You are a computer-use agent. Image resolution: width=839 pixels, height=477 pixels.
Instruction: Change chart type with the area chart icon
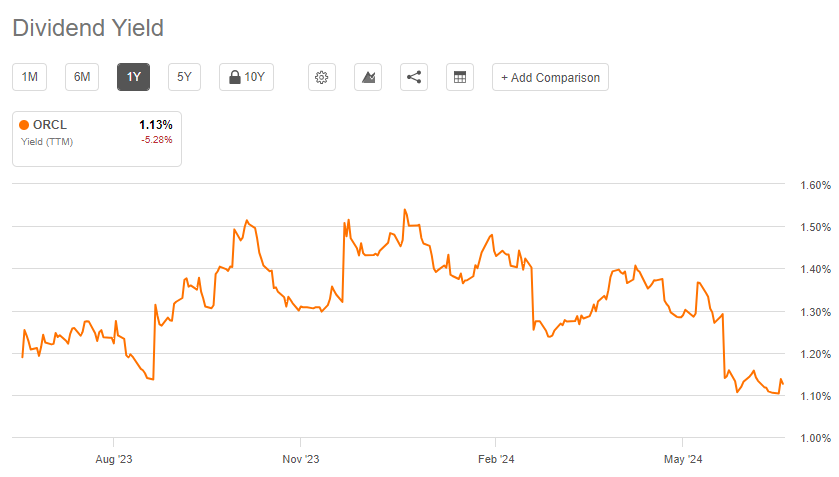click(368, 77)
